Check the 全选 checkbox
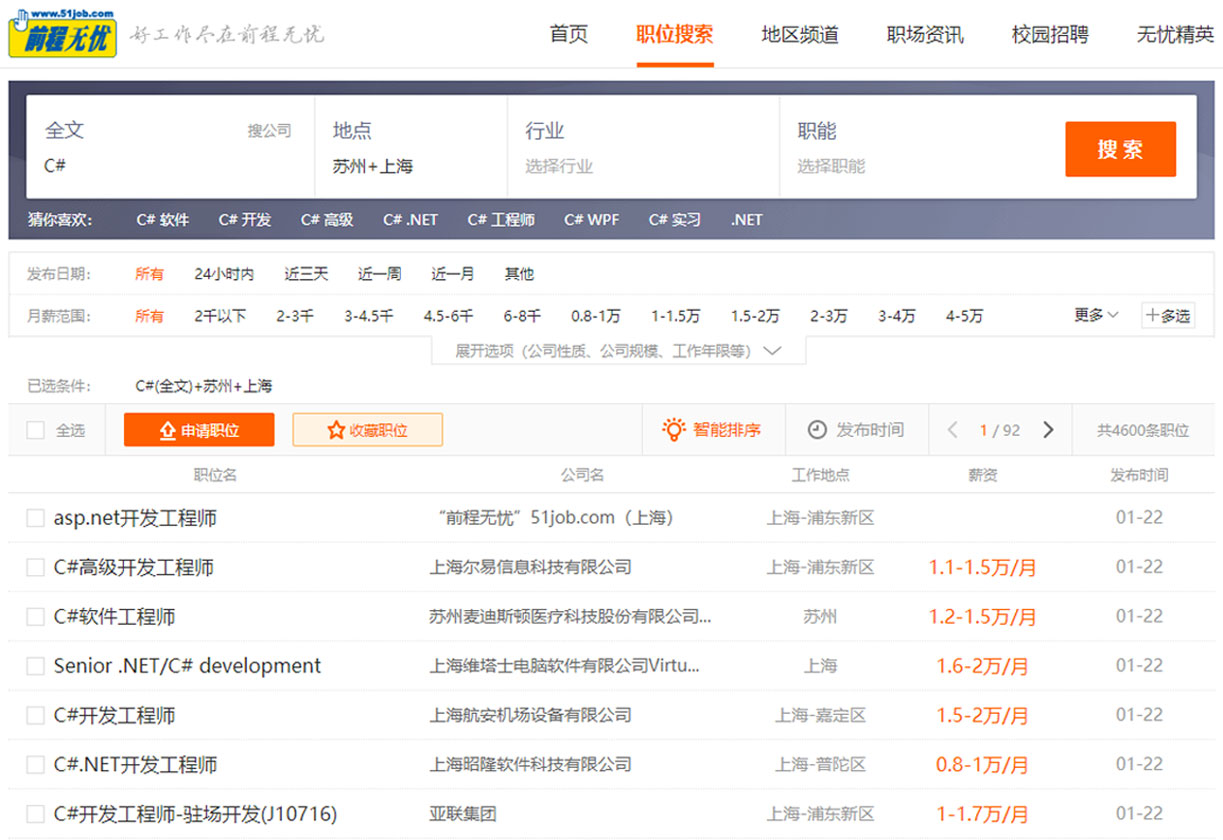 (x=36, y=430)
